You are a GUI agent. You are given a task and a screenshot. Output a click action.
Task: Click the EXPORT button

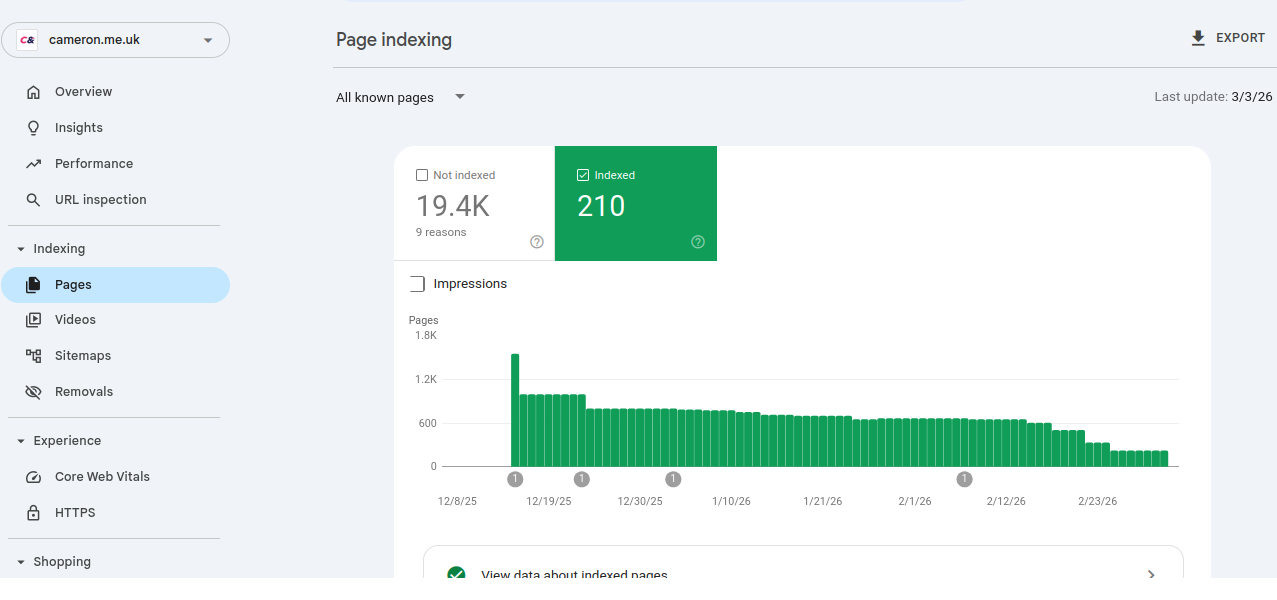[1228, 37]
